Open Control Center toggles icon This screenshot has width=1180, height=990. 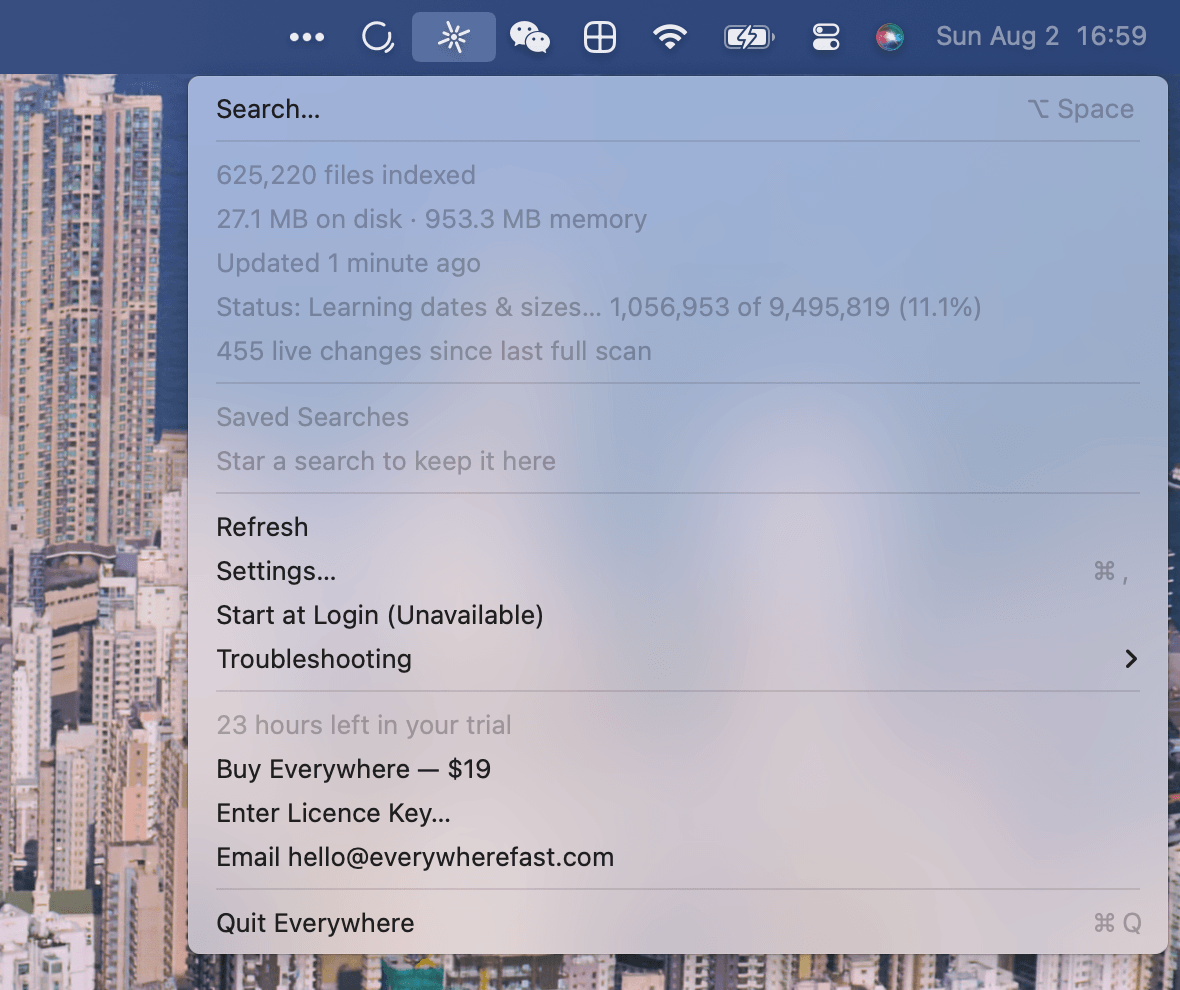click(826, 37)
